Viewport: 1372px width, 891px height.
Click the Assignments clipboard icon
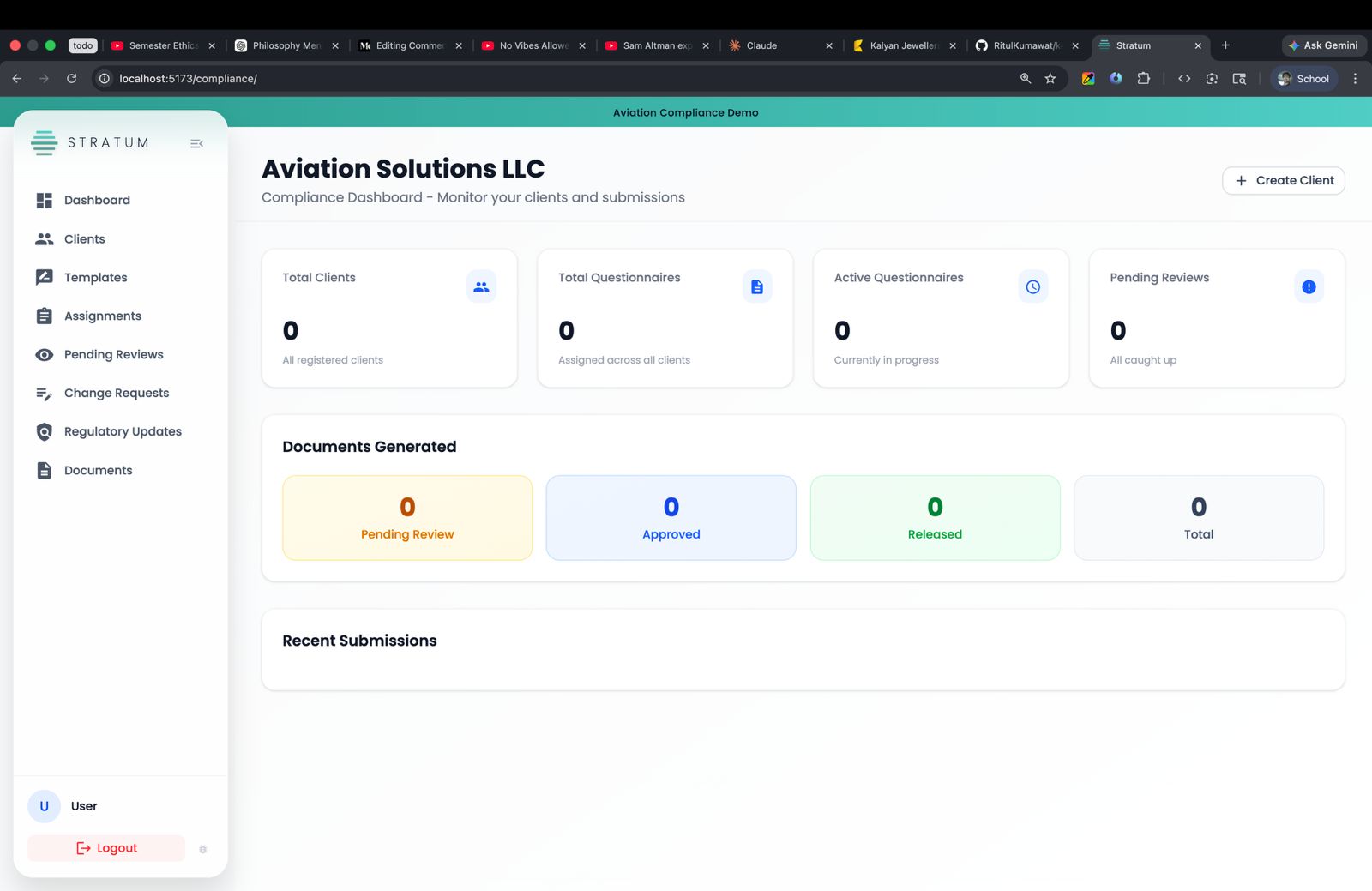44,316
